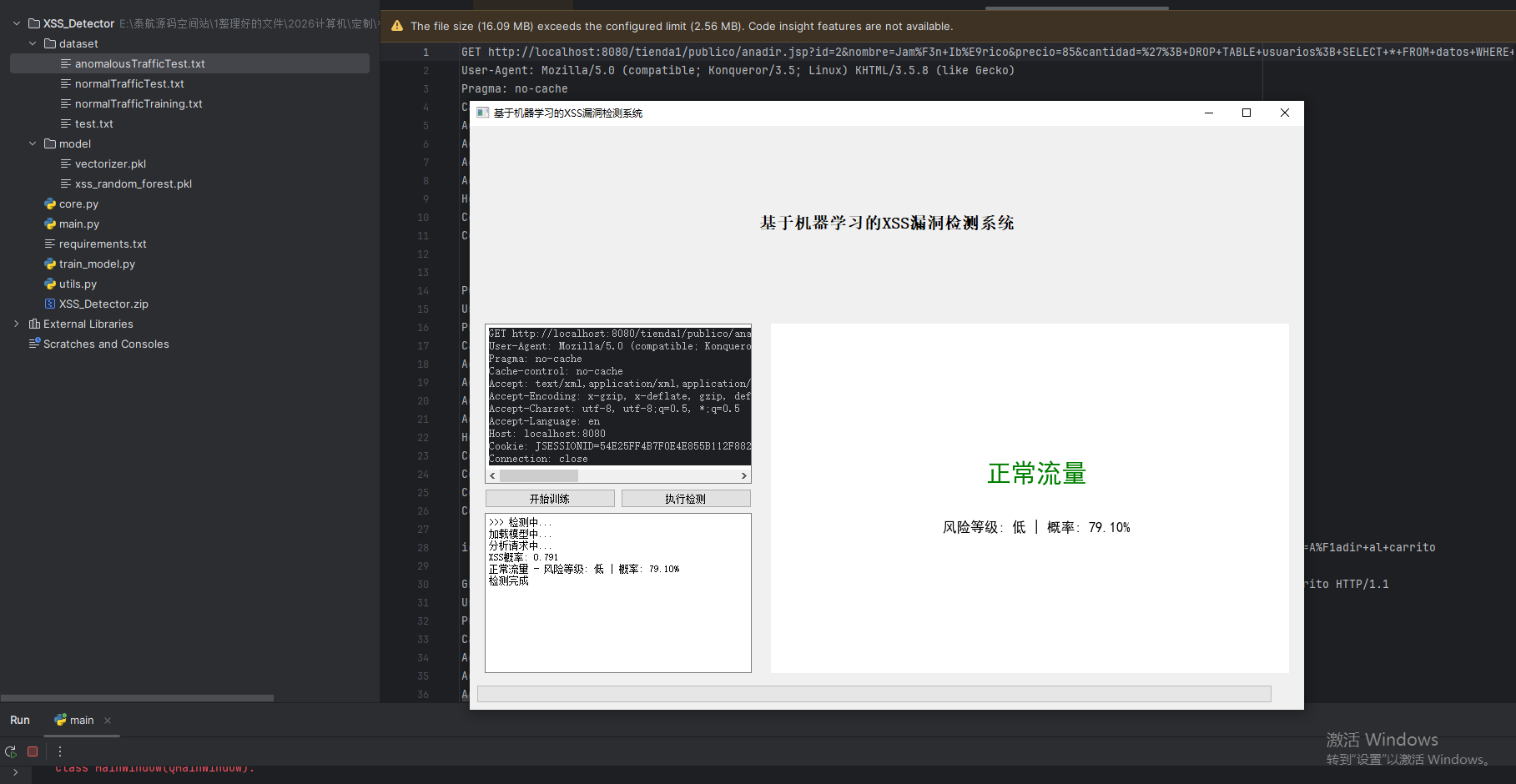Click the dialog title bar app icon
1516x784 pixels.
click(482, 113)
